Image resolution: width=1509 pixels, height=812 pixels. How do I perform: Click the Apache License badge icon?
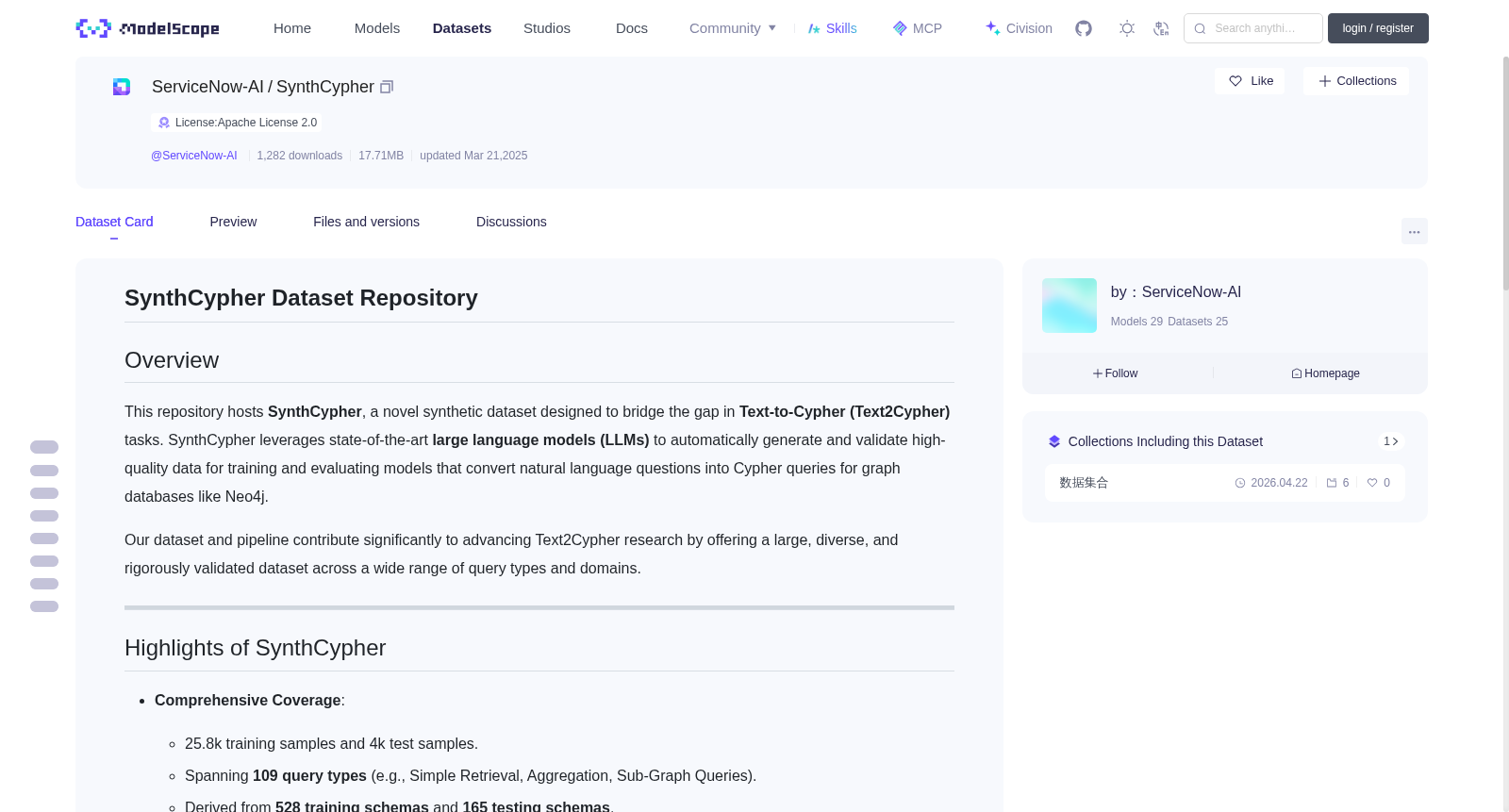(164, 123)
